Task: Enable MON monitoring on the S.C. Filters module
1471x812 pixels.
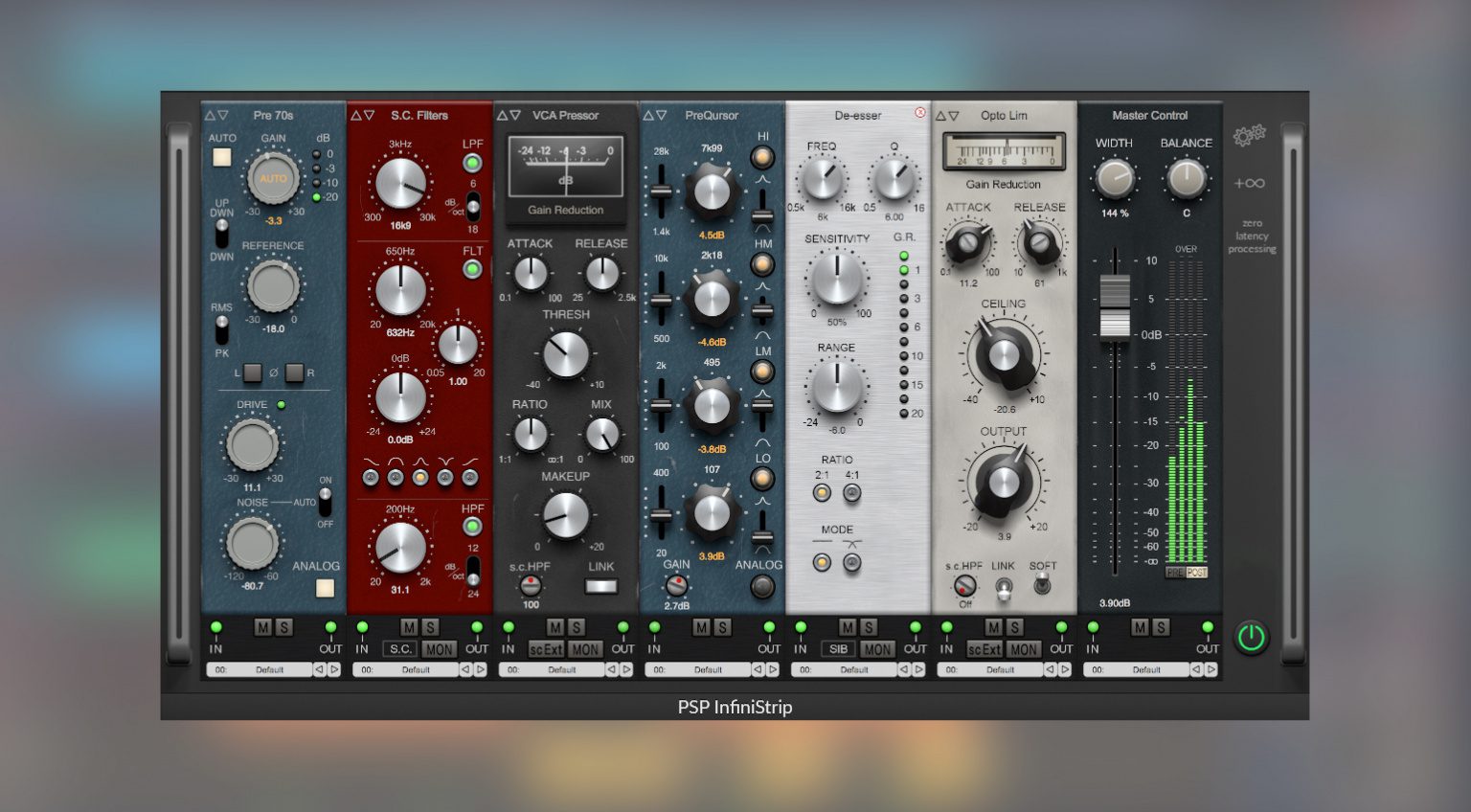Action: [x=441, y=649]
